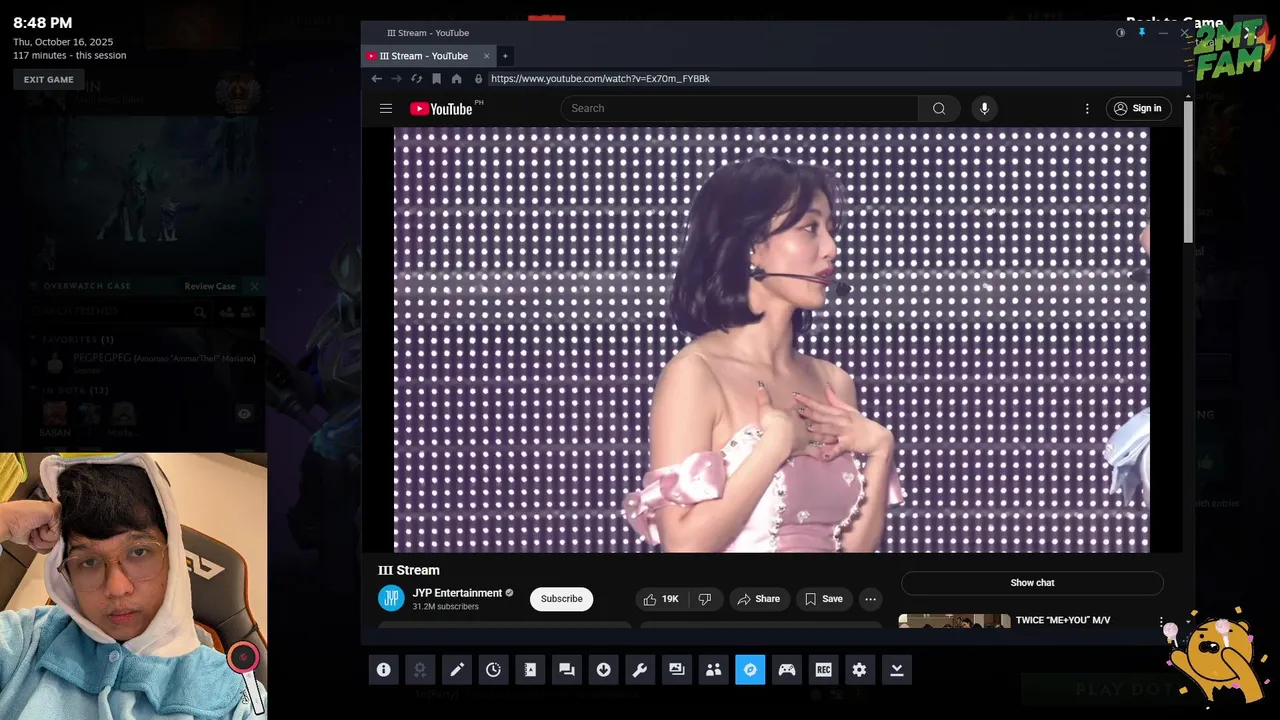Open overlay settings gear icon
Image resolution: width=1280 pixels, height=720 pixels.
(860, 670)
